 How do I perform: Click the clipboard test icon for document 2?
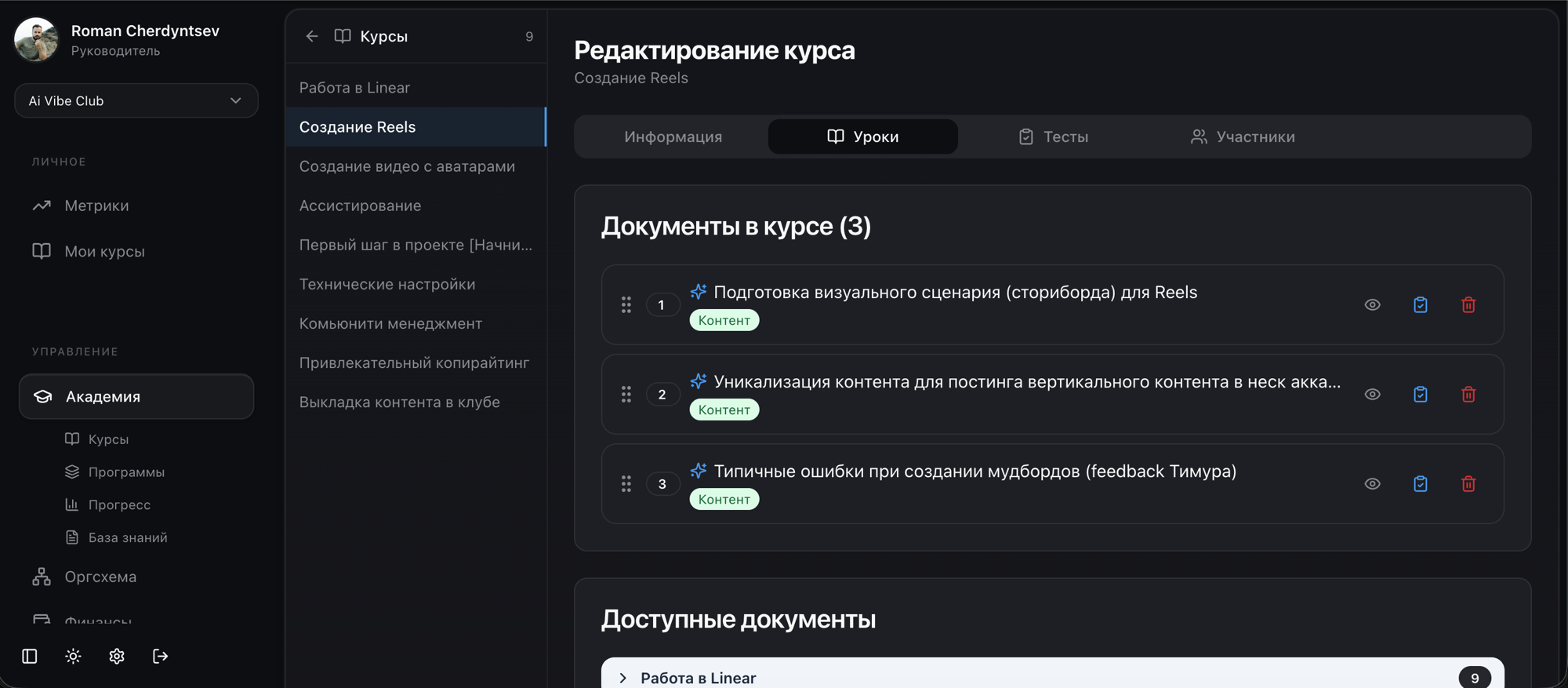click(1421, 394)
